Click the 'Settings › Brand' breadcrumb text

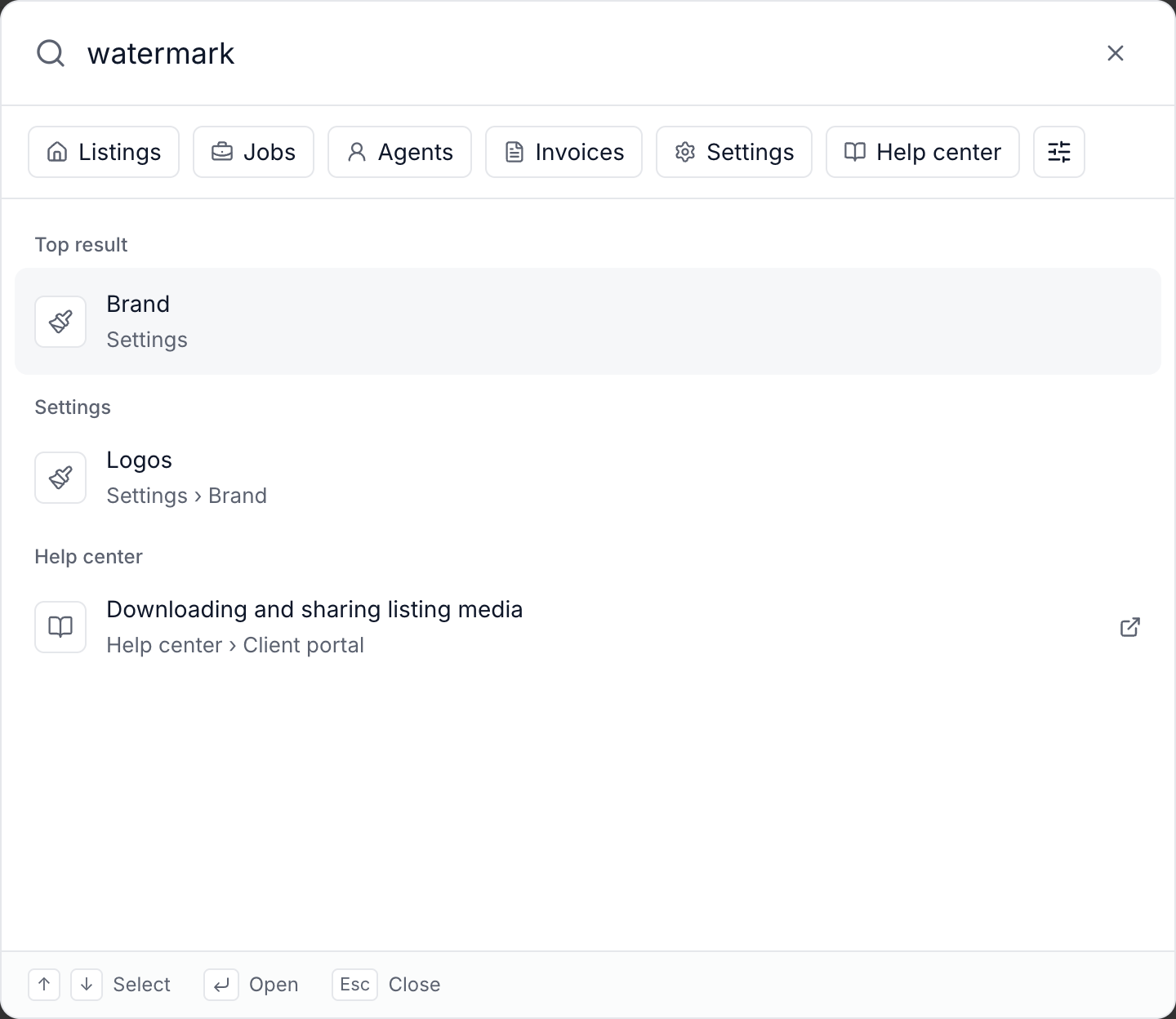[x=187, y=496]
